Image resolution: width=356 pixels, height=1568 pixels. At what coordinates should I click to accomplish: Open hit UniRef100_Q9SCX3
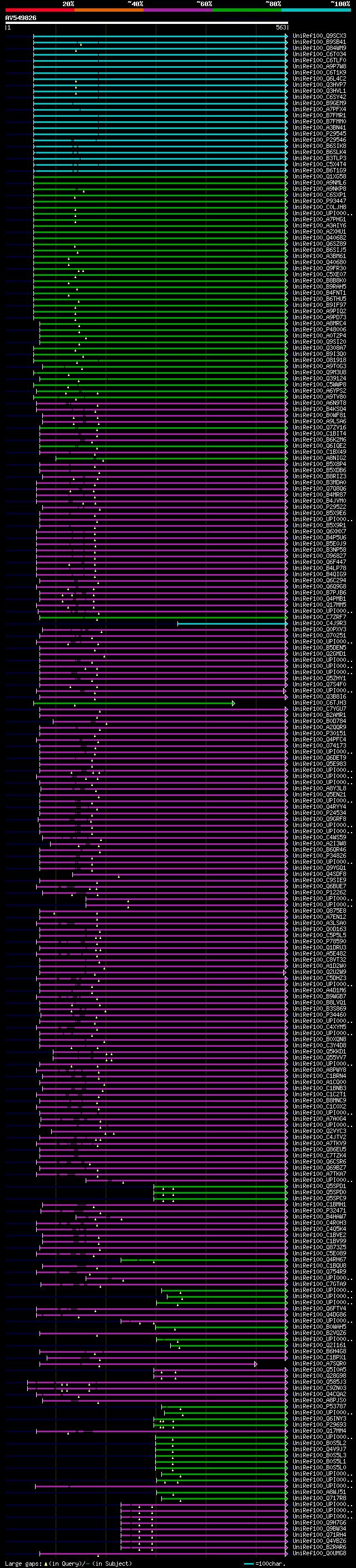(319, 36)
